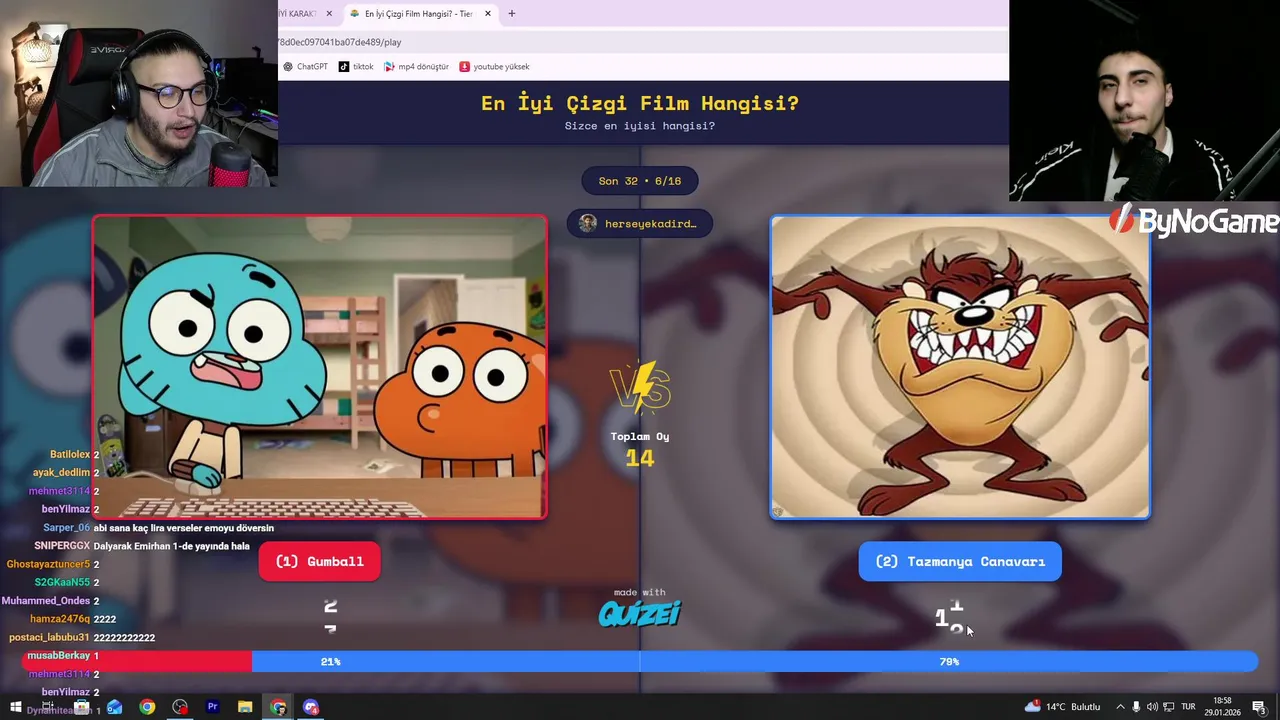The height and width of the screenshot is (720, 1280).
Task: Click the subtitle Sizce en iyisi hangisi?
Action: click(640, 126)
